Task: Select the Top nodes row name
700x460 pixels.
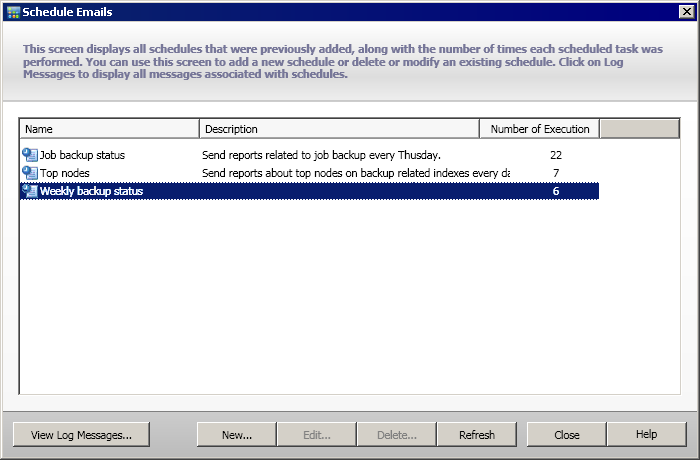Action: coord(65,173)
